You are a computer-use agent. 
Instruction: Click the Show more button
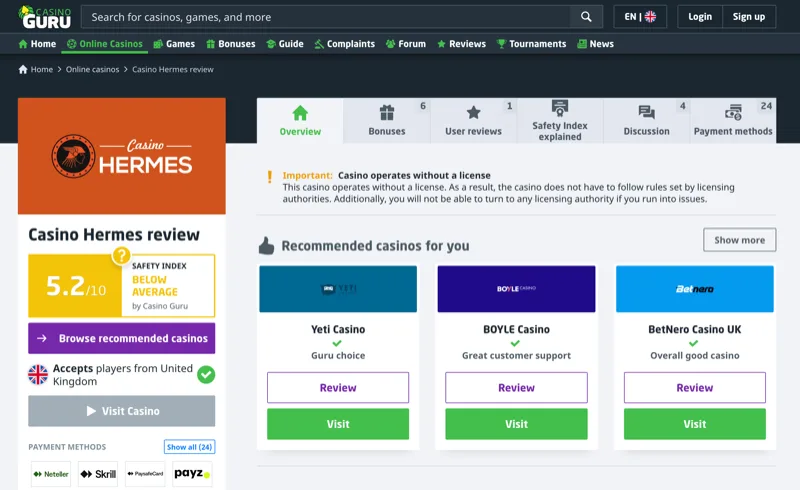(x=739, y=240)
